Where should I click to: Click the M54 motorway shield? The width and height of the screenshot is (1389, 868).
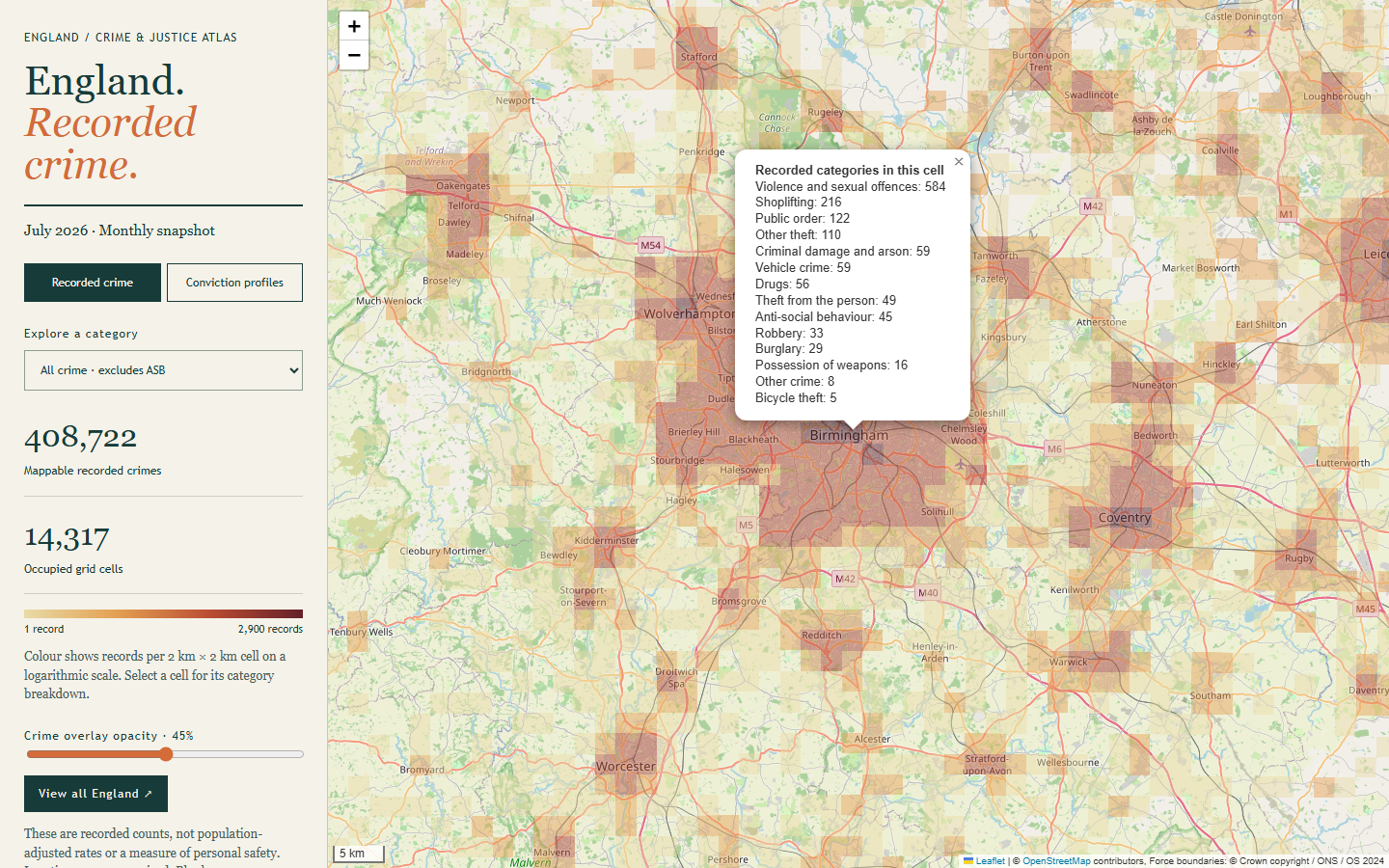pos(651,245)
